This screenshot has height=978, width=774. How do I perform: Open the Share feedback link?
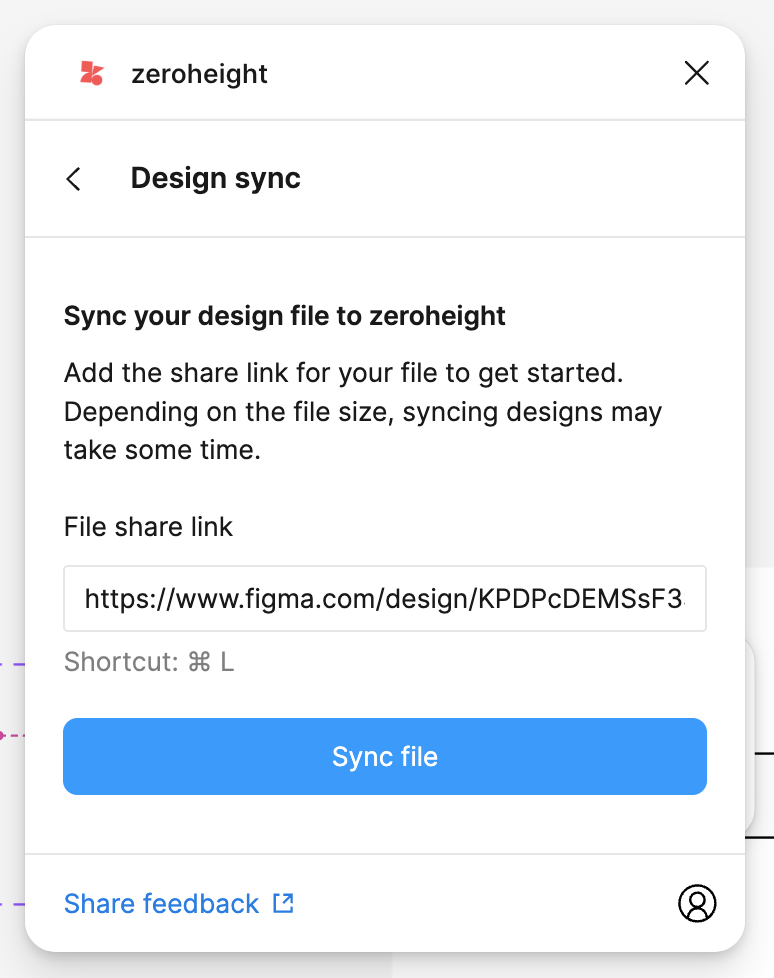click(161, 904)
